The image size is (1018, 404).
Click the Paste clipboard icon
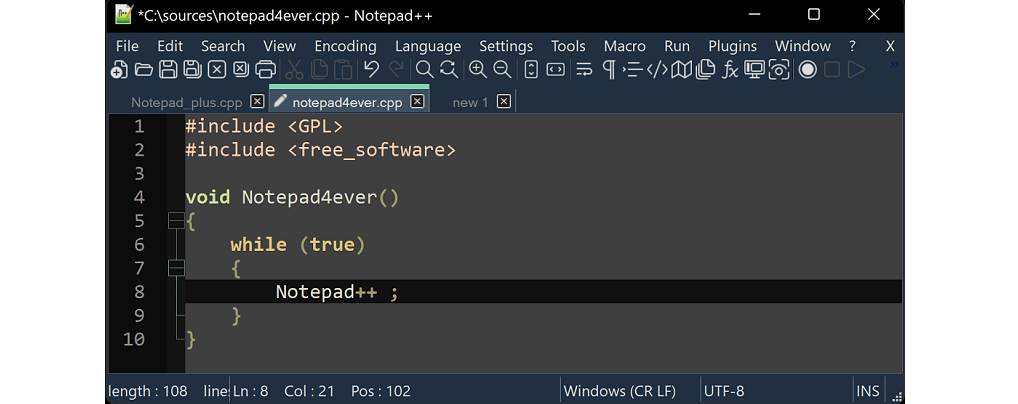point(343,69)
